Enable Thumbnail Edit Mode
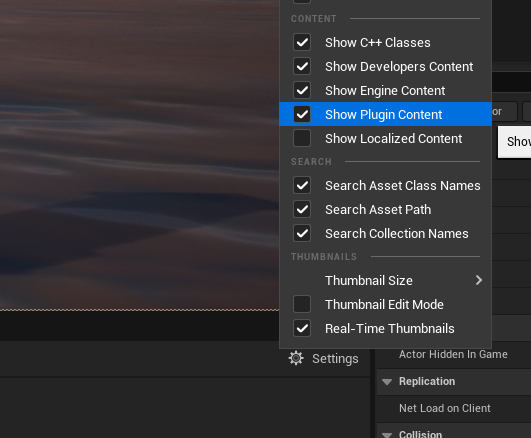The height and width of the screenshot is (438, 531). (x=302, y=304)
